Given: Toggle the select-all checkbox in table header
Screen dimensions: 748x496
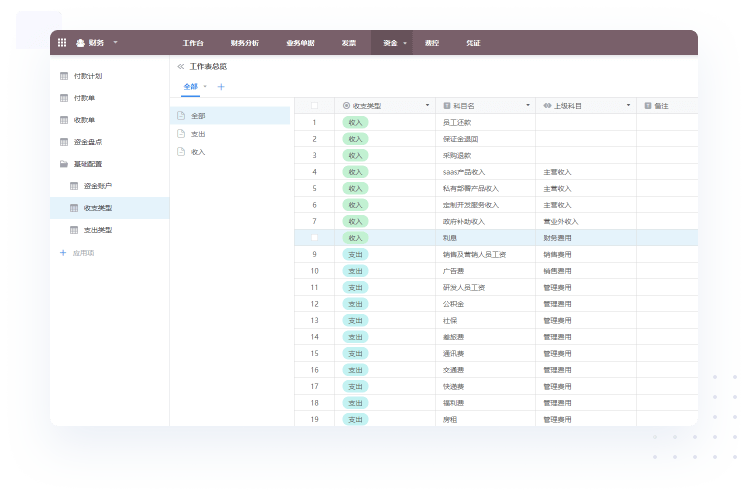Looking at the screenshot, I should coord(314,105).
